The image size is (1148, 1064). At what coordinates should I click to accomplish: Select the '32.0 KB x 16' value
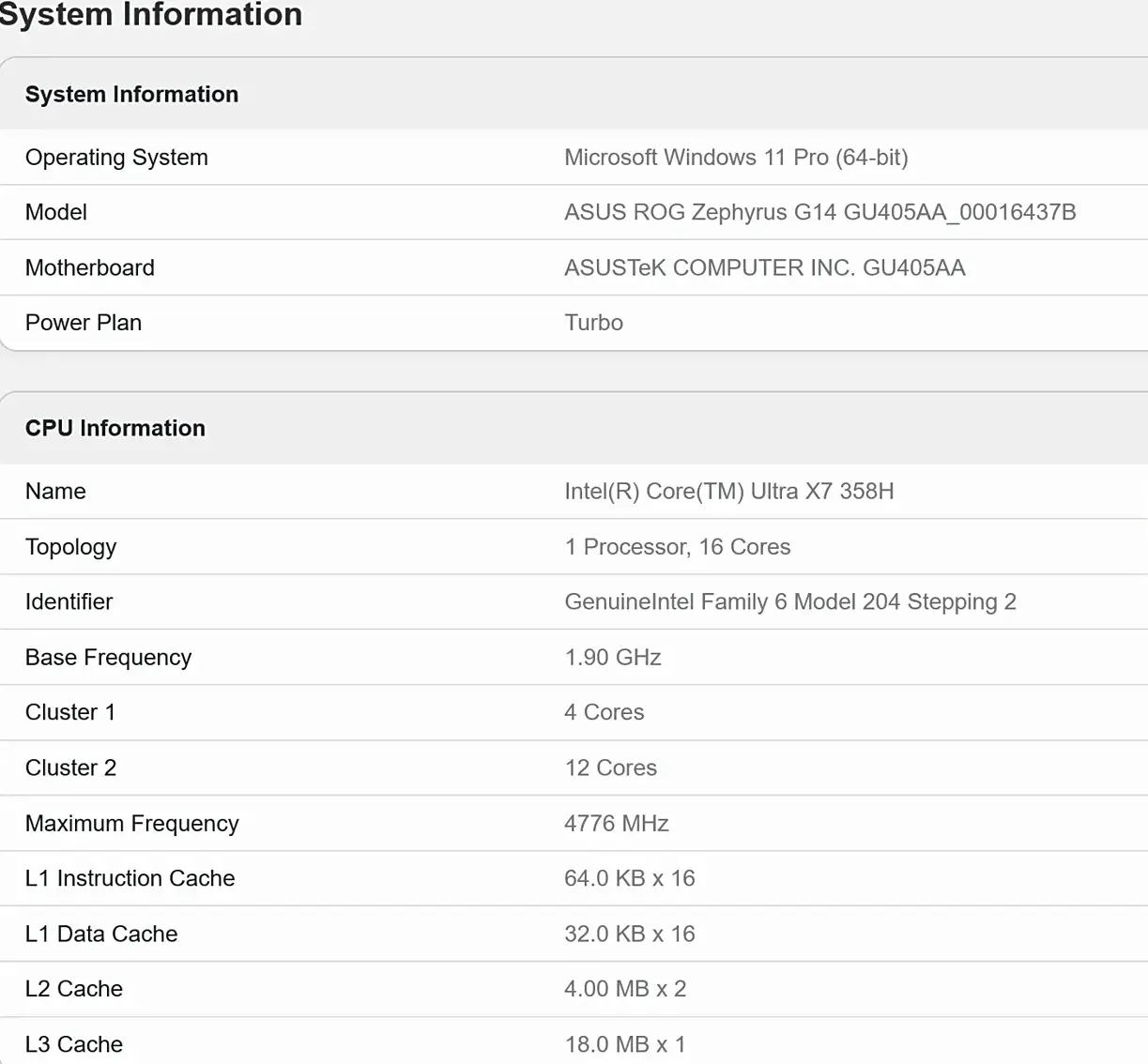pos(629,935)
